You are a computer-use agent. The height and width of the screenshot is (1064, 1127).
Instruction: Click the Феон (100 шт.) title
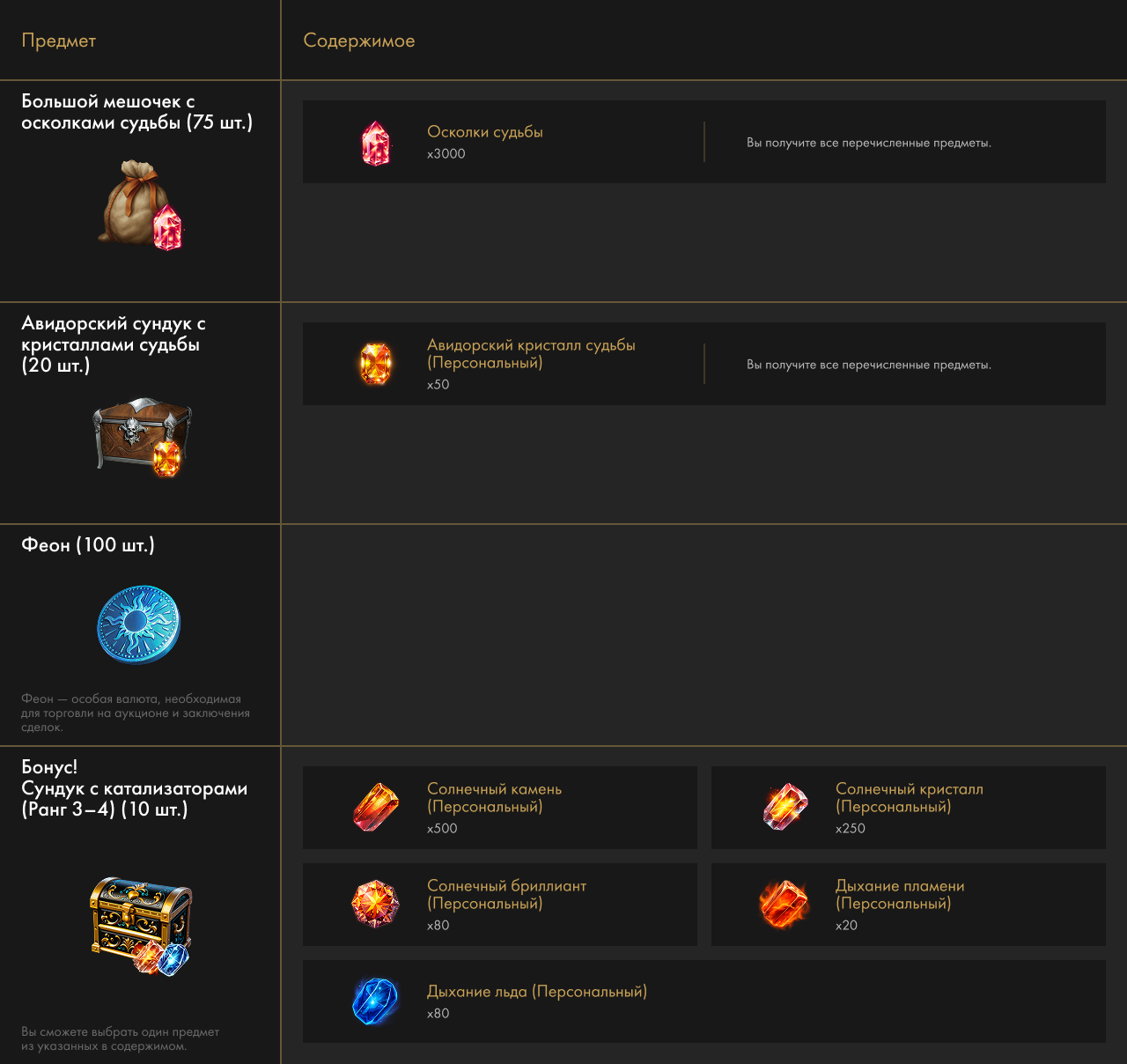click(x=88, y=545)
